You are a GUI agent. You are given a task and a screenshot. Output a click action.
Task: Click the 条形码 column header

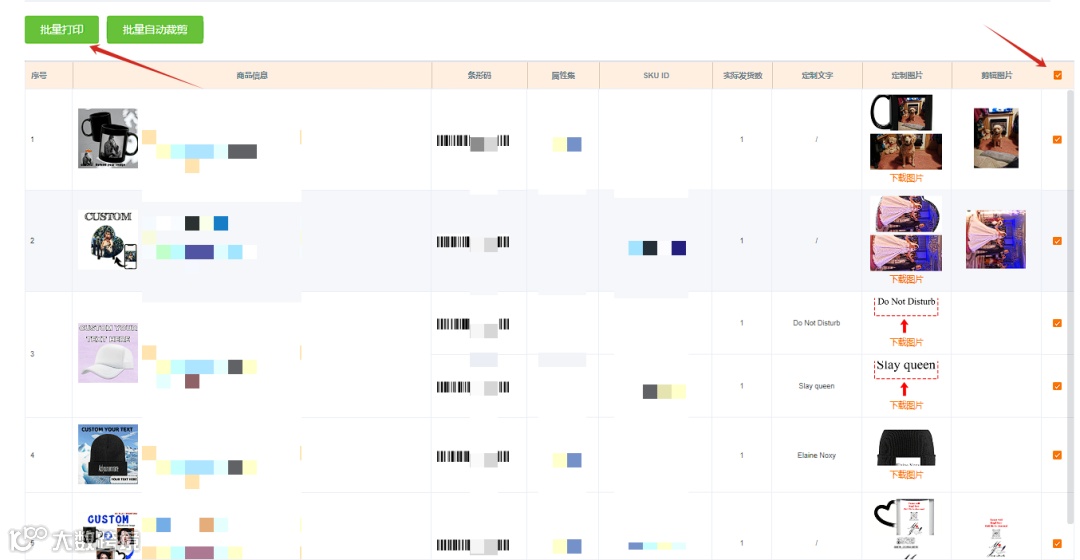point(479,75)
